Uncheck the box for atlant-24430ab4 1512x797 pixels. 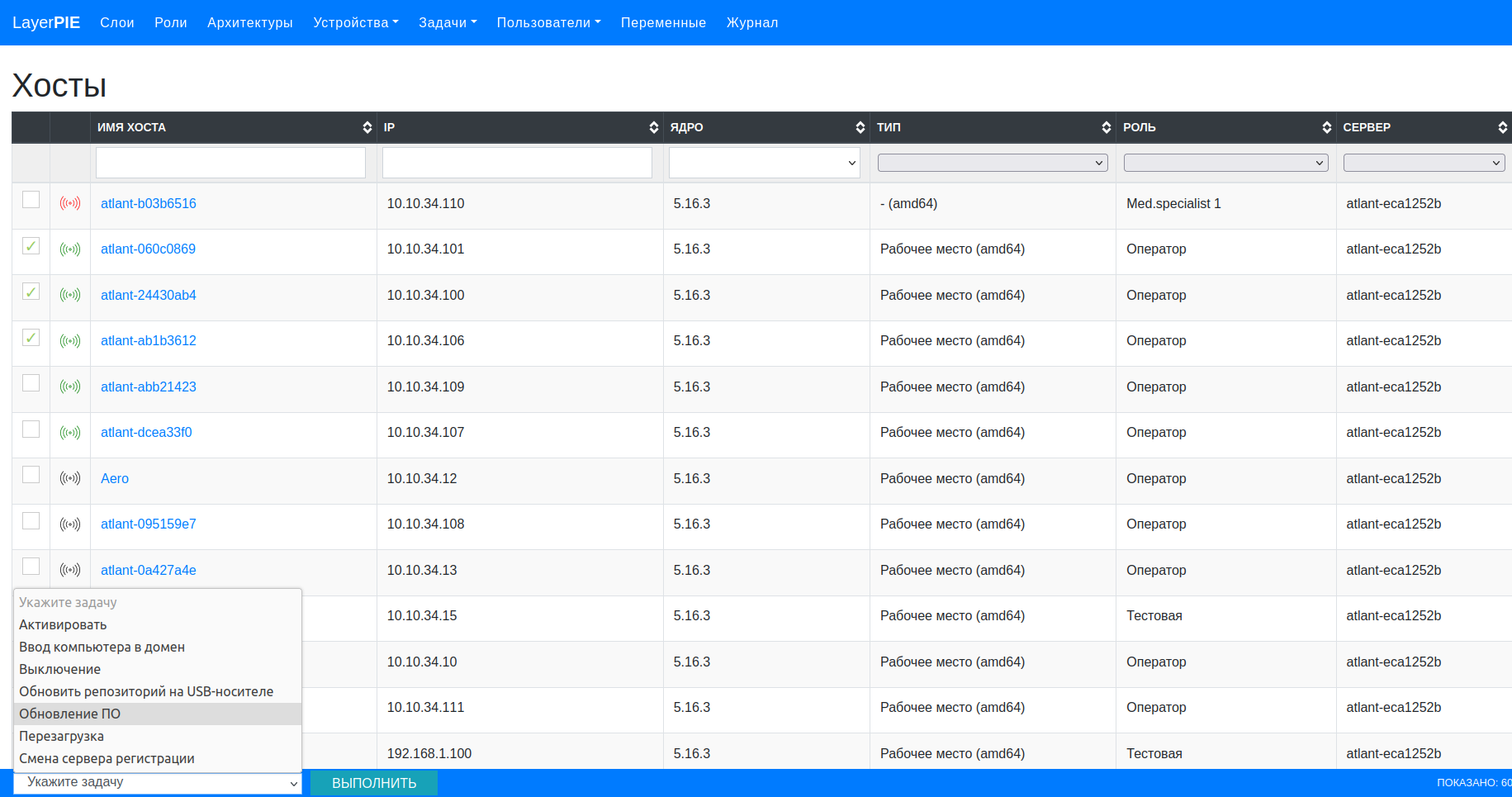tap(31, 292)
